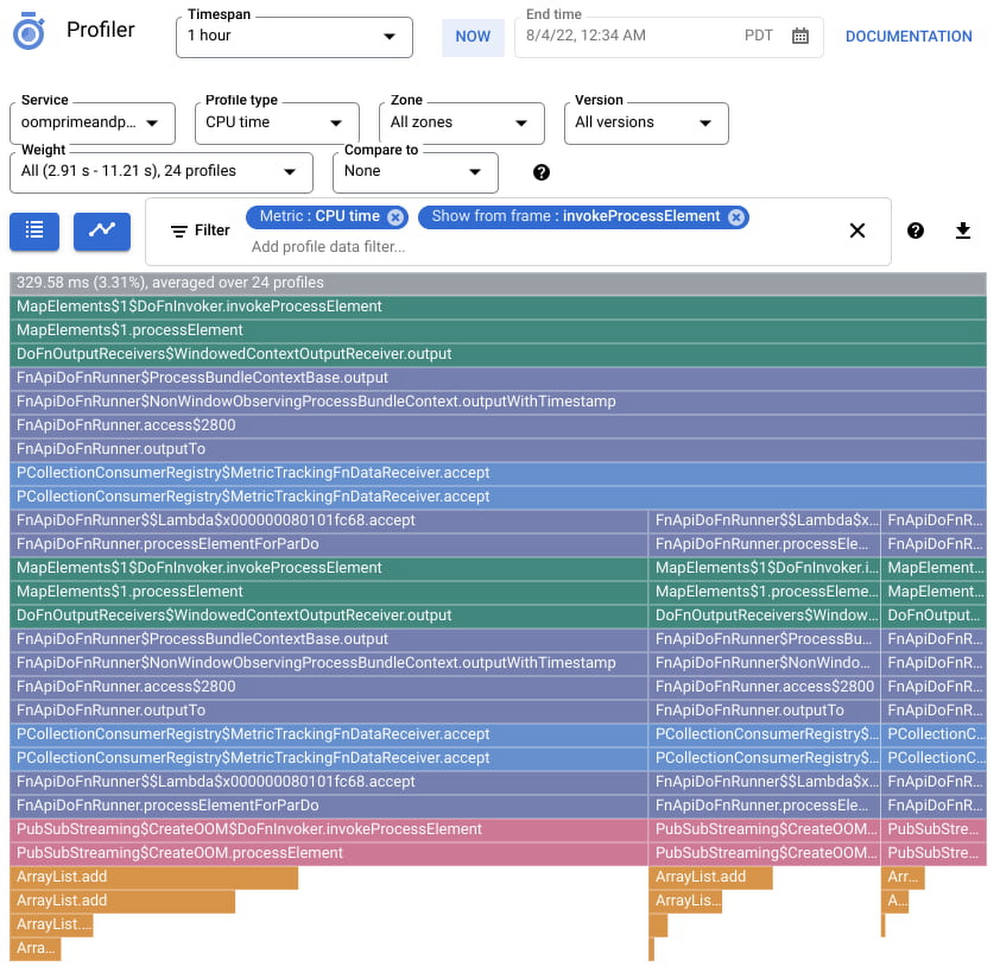1000x966 pixels.
Task: Remove the Show from frame filter chip
Action: pyautogui.click(x=736, y=217)
